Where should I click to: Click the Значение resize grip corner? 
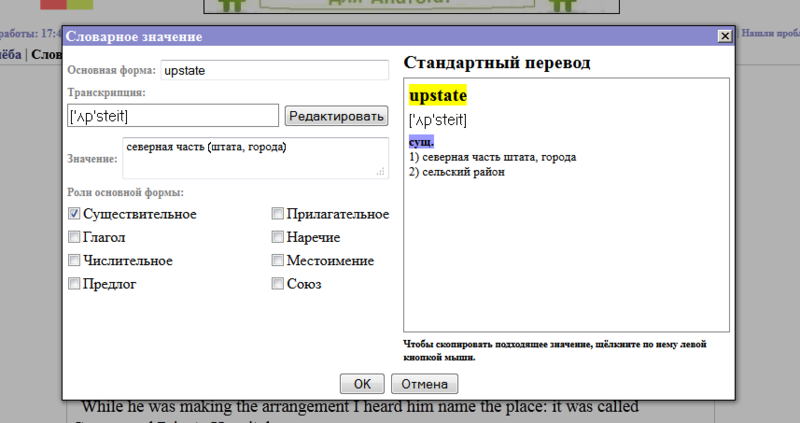[x=381, y=171]
